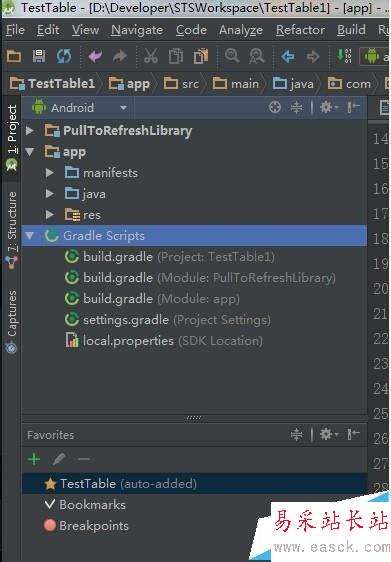Click the Undo purple arrow icon
391x562 pixels.
[x=95, y=56]
